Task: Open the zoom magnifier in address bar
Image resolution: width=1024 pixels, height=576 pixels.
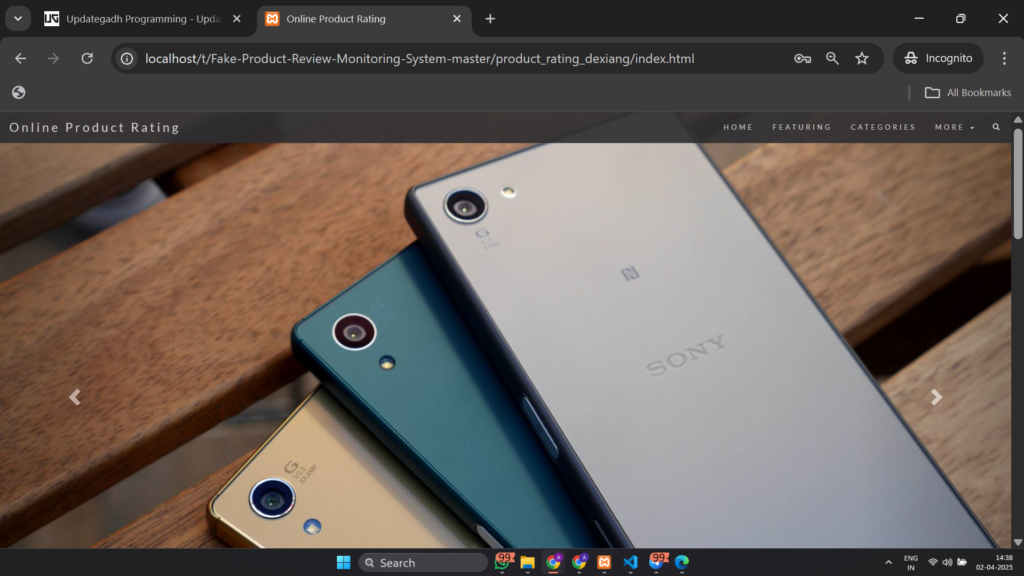Action: (832, 59)
